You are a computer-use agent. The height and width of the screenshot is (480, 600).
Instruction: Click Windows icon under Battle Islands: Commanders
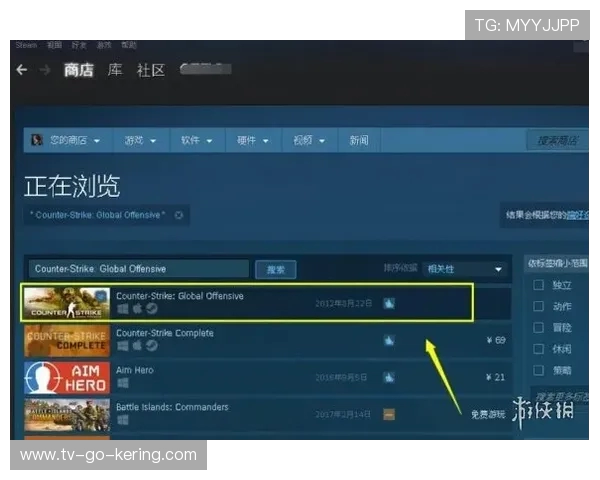122,420
